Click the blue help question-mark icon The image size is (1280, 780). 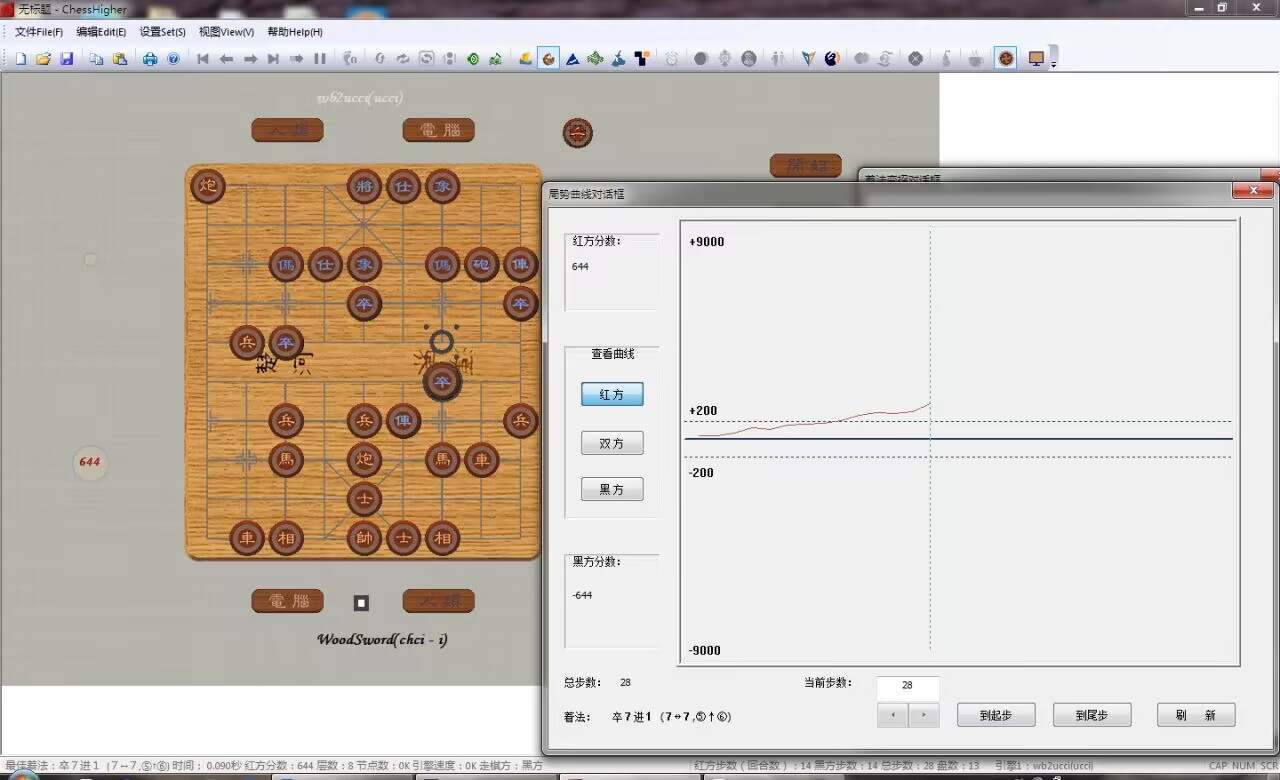[x=173, y=59]
